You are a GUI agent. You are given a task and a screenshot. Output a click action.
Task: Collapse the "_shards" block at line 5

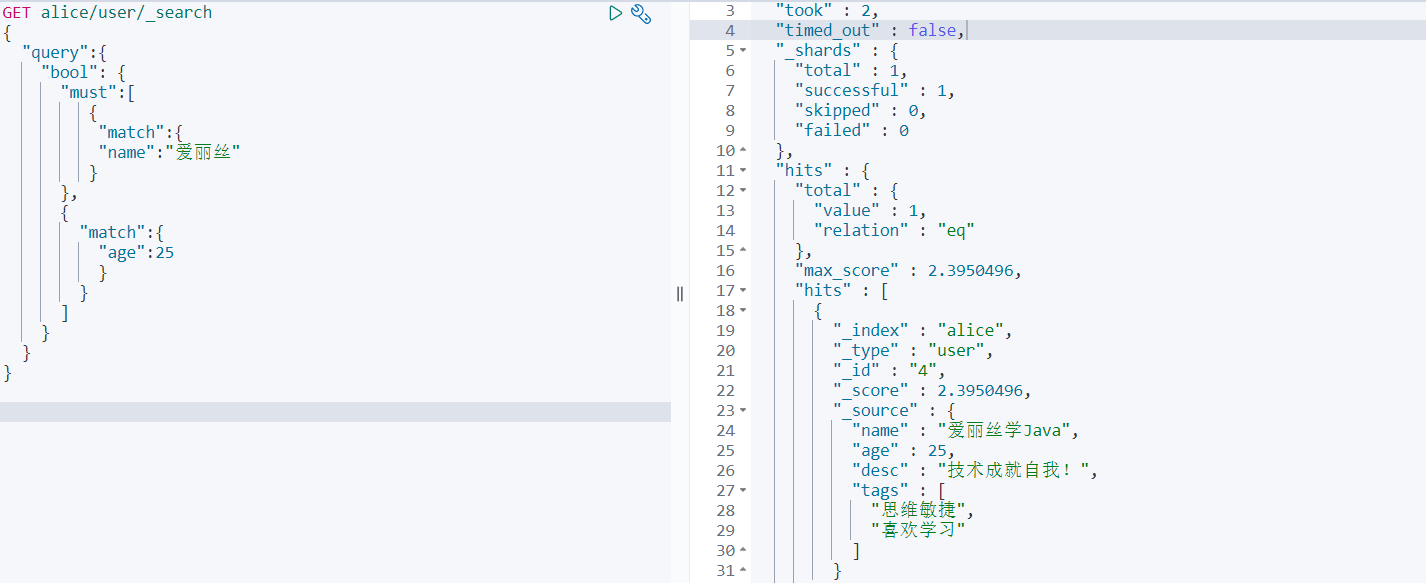click(743, 51)
